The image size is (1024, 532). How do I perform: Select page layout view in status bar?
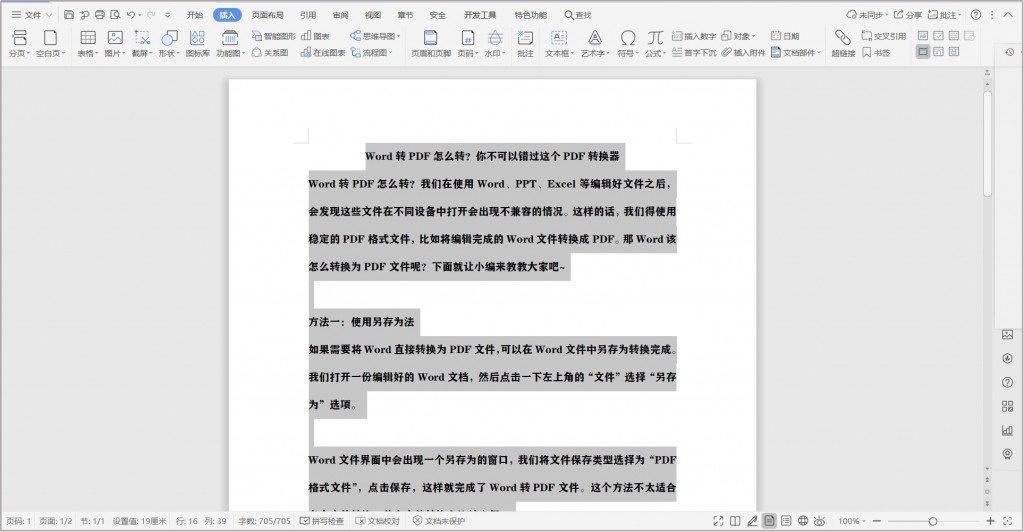[769, 521]
